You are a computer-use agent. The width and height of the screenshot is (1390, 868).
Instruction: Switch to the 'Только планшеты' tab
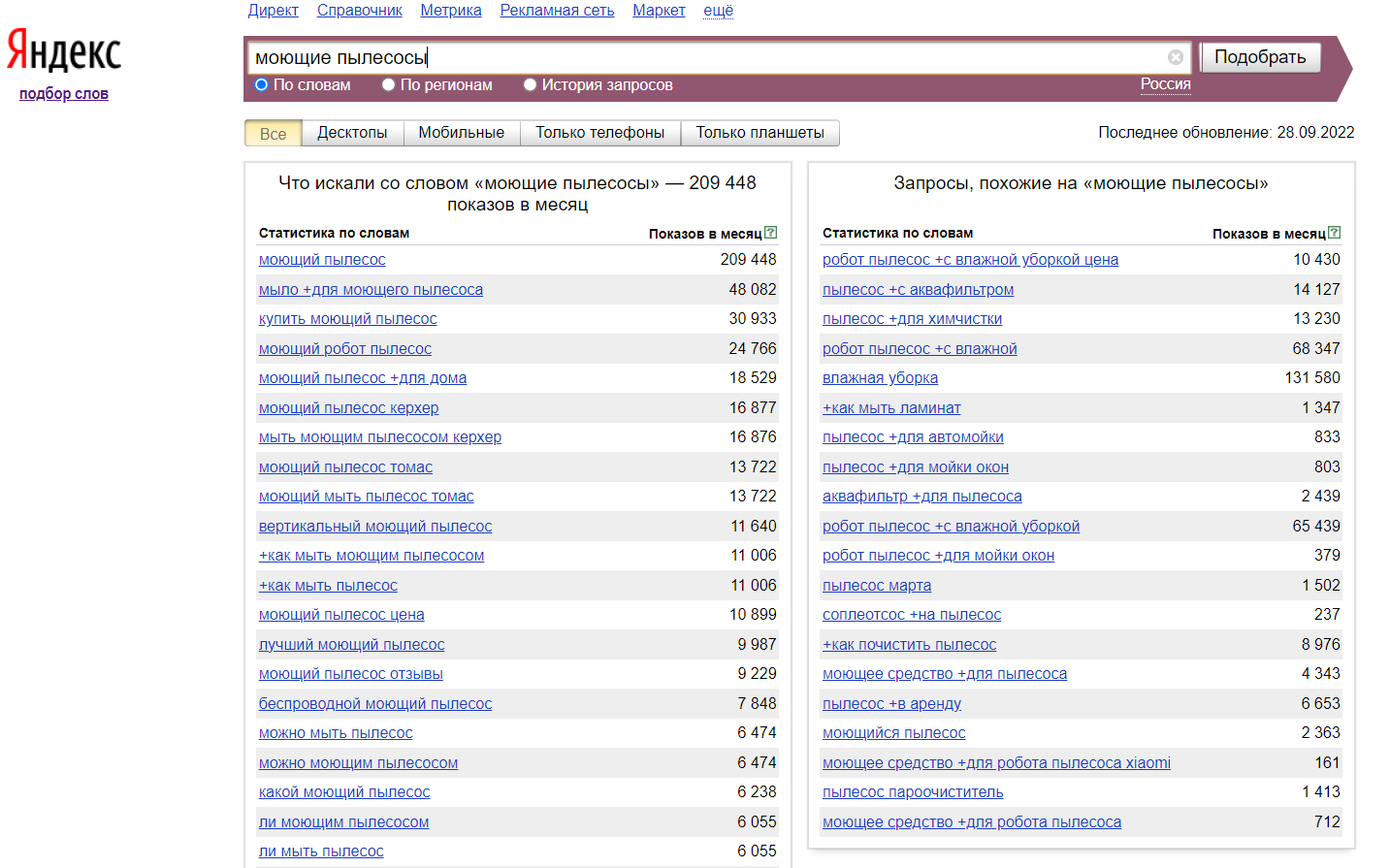[760, 133]
